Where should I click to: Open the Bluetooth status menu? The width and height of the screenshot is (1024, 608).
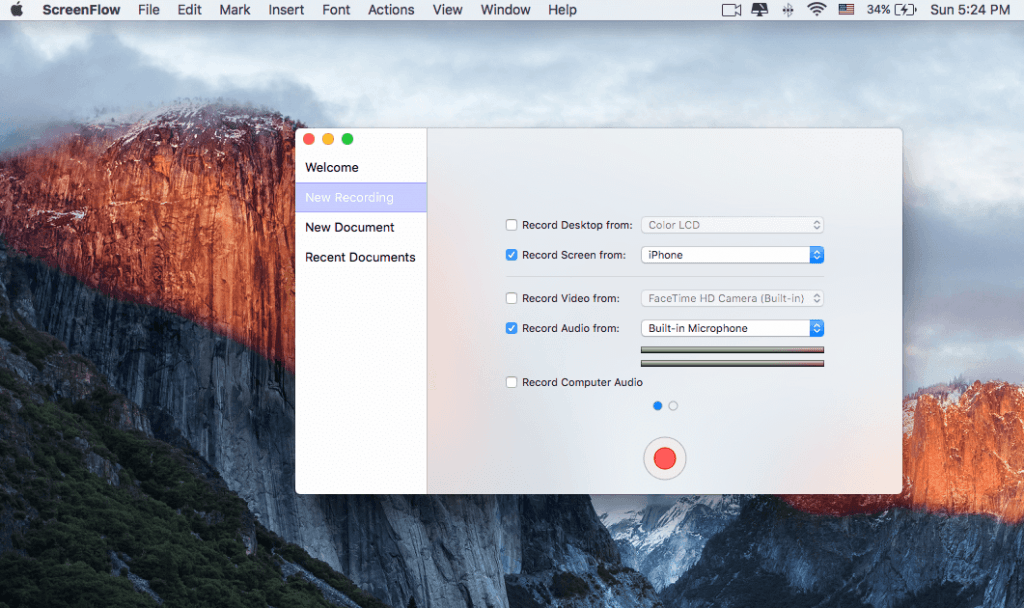coord(789,10)
